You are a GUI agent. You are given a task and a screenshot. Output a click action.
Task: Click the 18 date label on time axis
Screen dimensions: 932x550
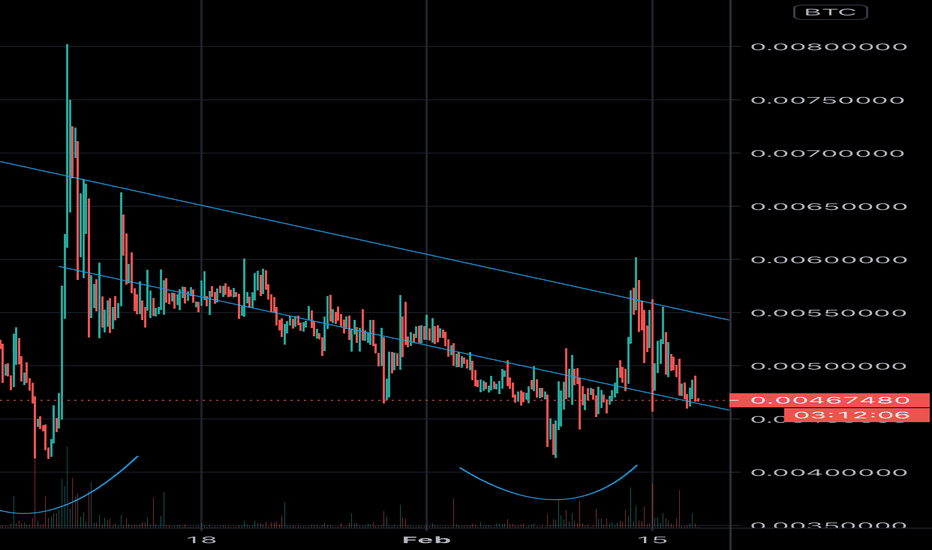click(201, 540)
